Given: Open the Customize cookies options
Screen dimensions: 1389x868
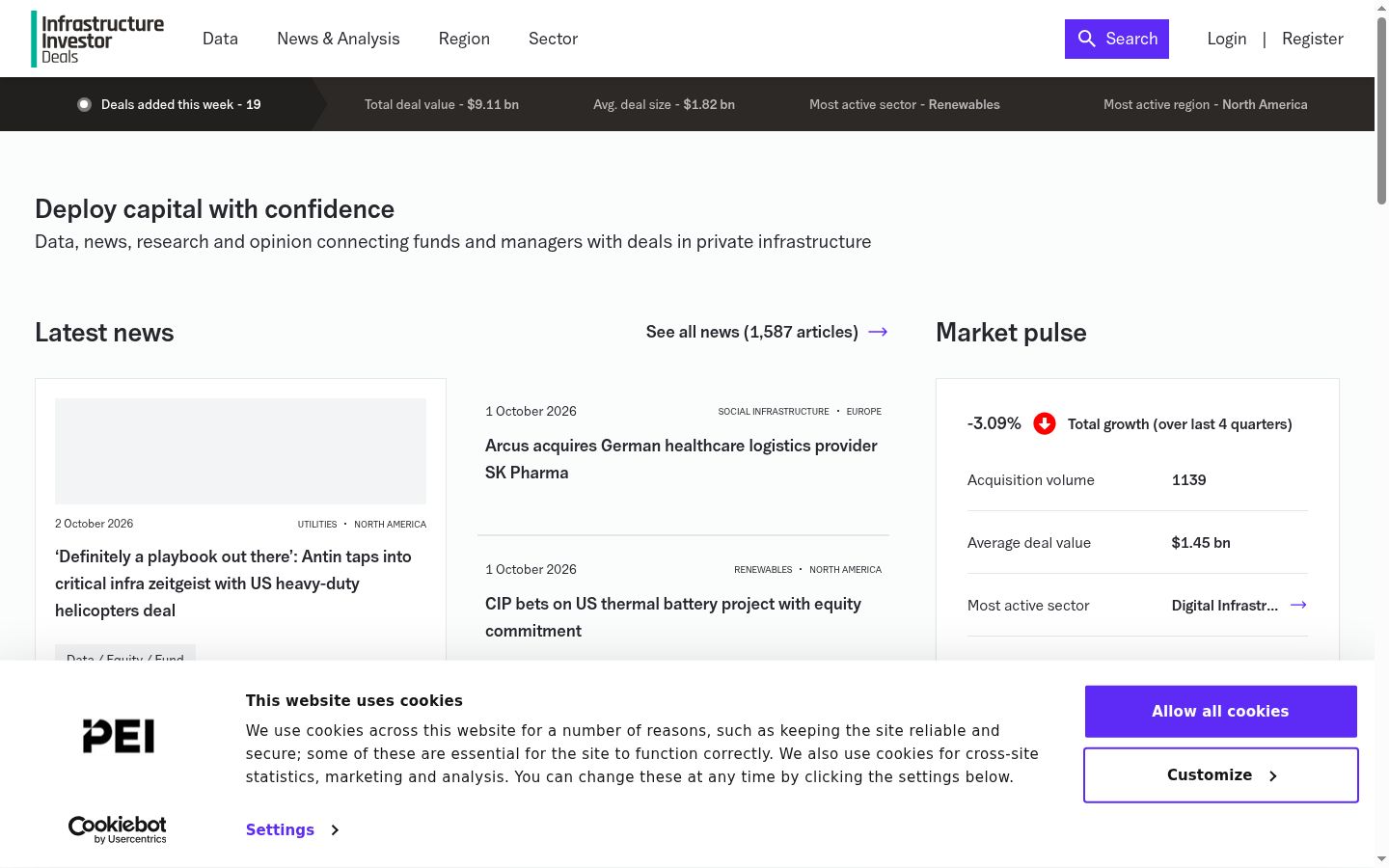Looking at the screenshot, I should [1221, 775].
